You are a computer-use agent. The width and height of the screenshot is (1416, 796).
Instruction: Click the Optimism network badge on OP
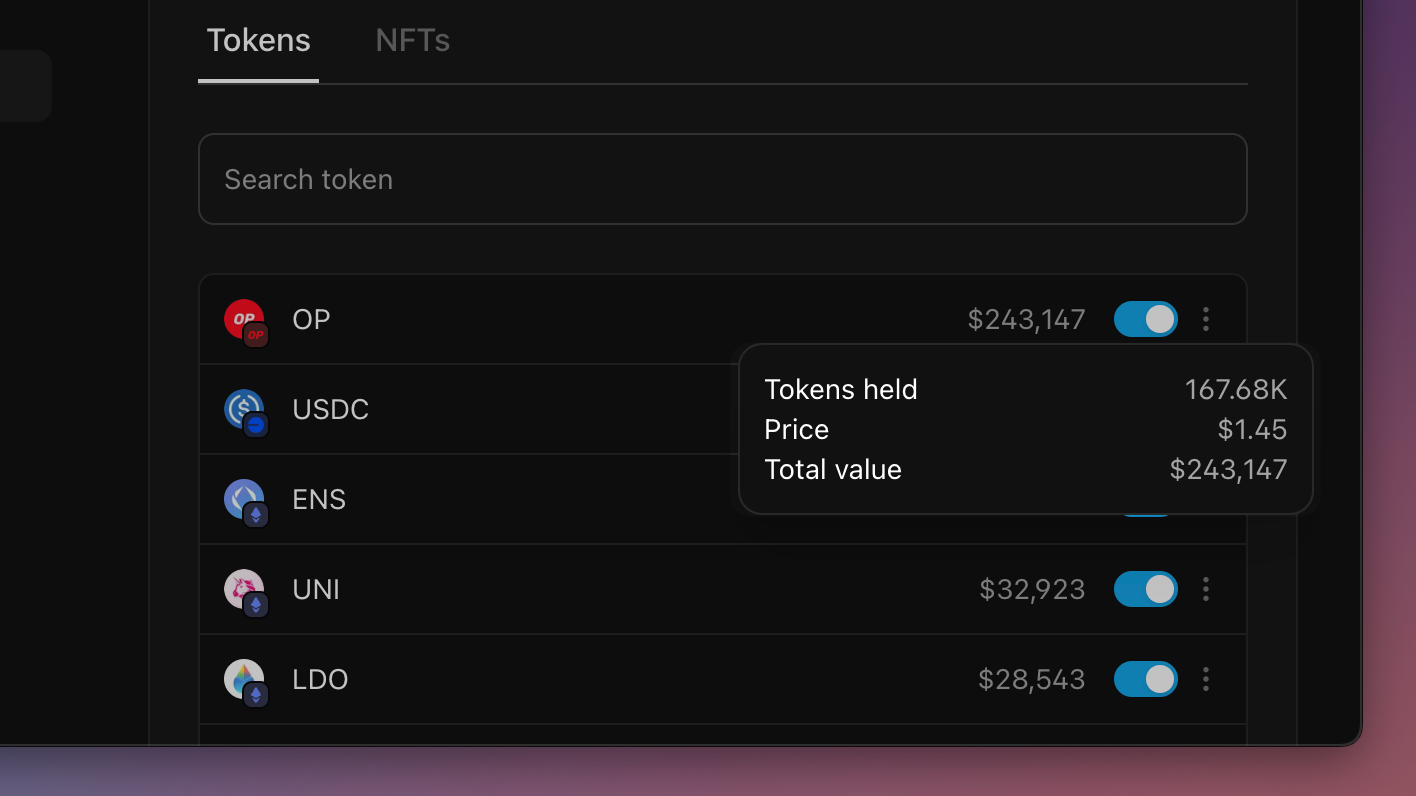(x=256, y=335)
